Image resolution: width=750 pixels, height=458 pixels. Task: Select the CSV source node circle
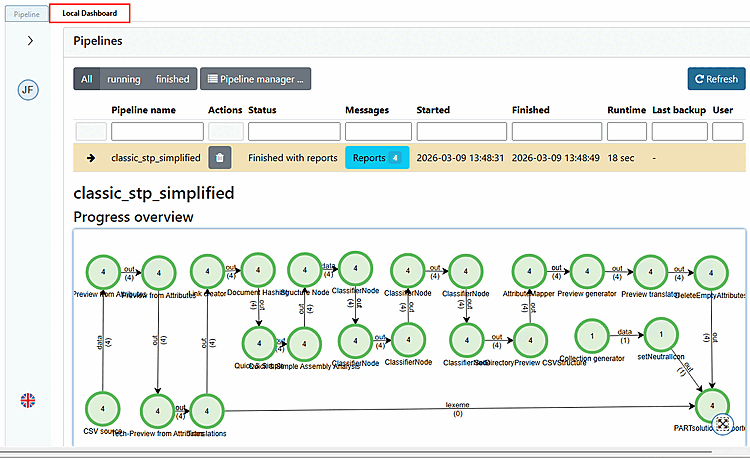tap(102, 409)
